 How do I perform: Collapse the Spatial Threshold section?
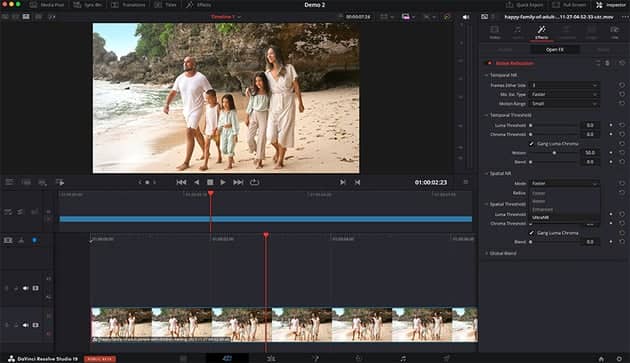pyautogui.click(x=486, y=204)
